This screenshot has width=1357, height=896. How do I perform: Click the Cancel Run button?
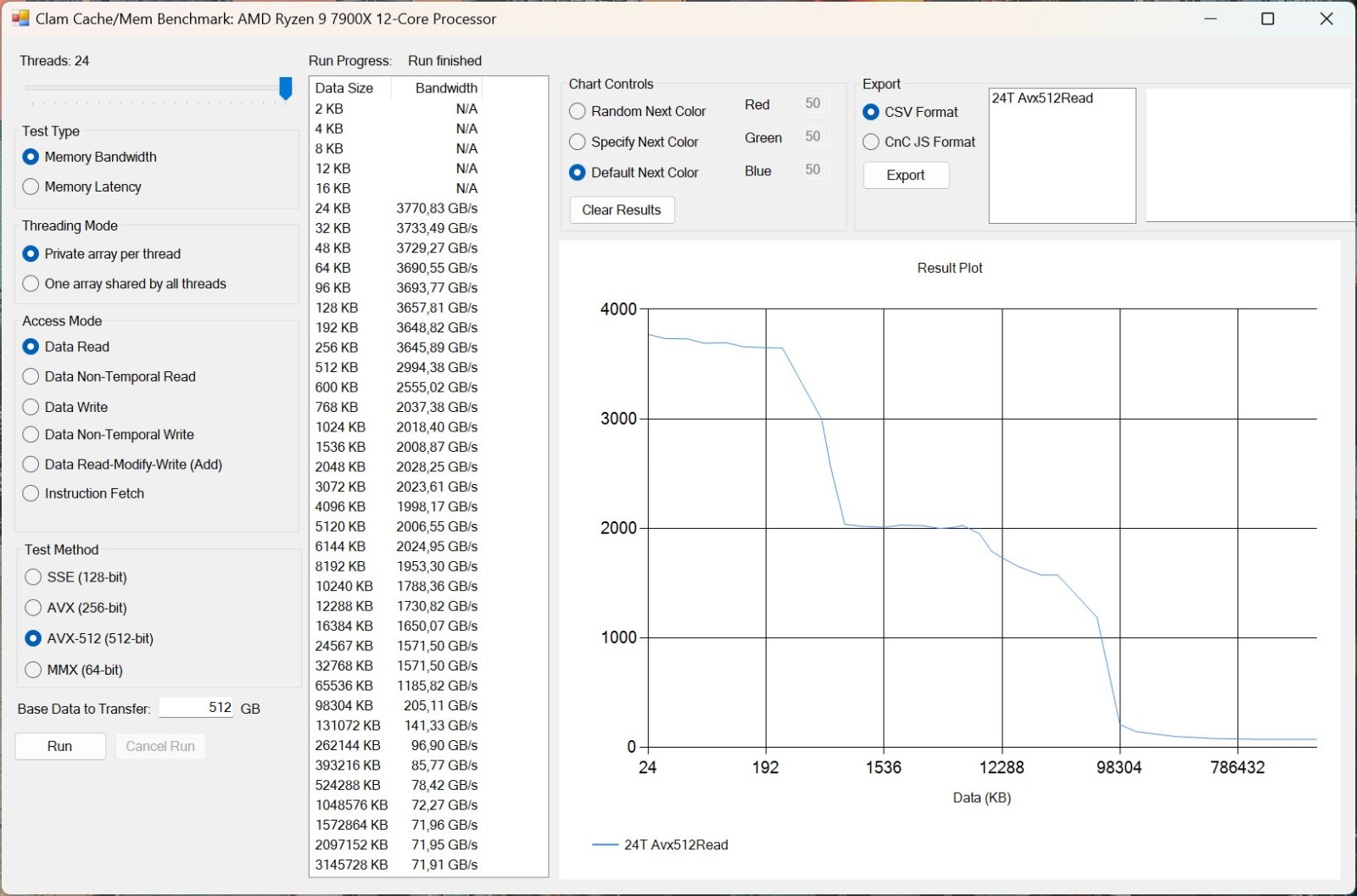click(x=160, y=746)
